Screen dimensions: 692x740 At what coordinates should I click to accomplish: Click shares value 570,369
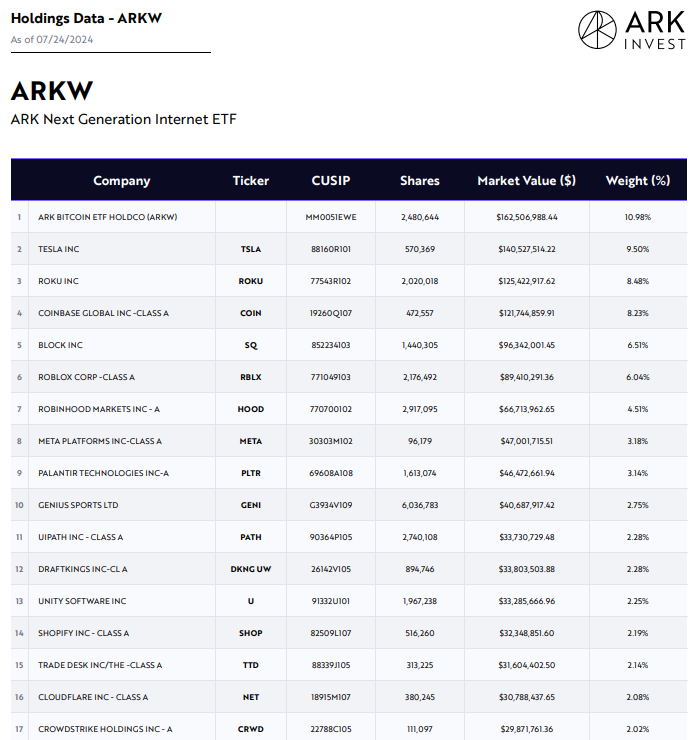[420, 249]
